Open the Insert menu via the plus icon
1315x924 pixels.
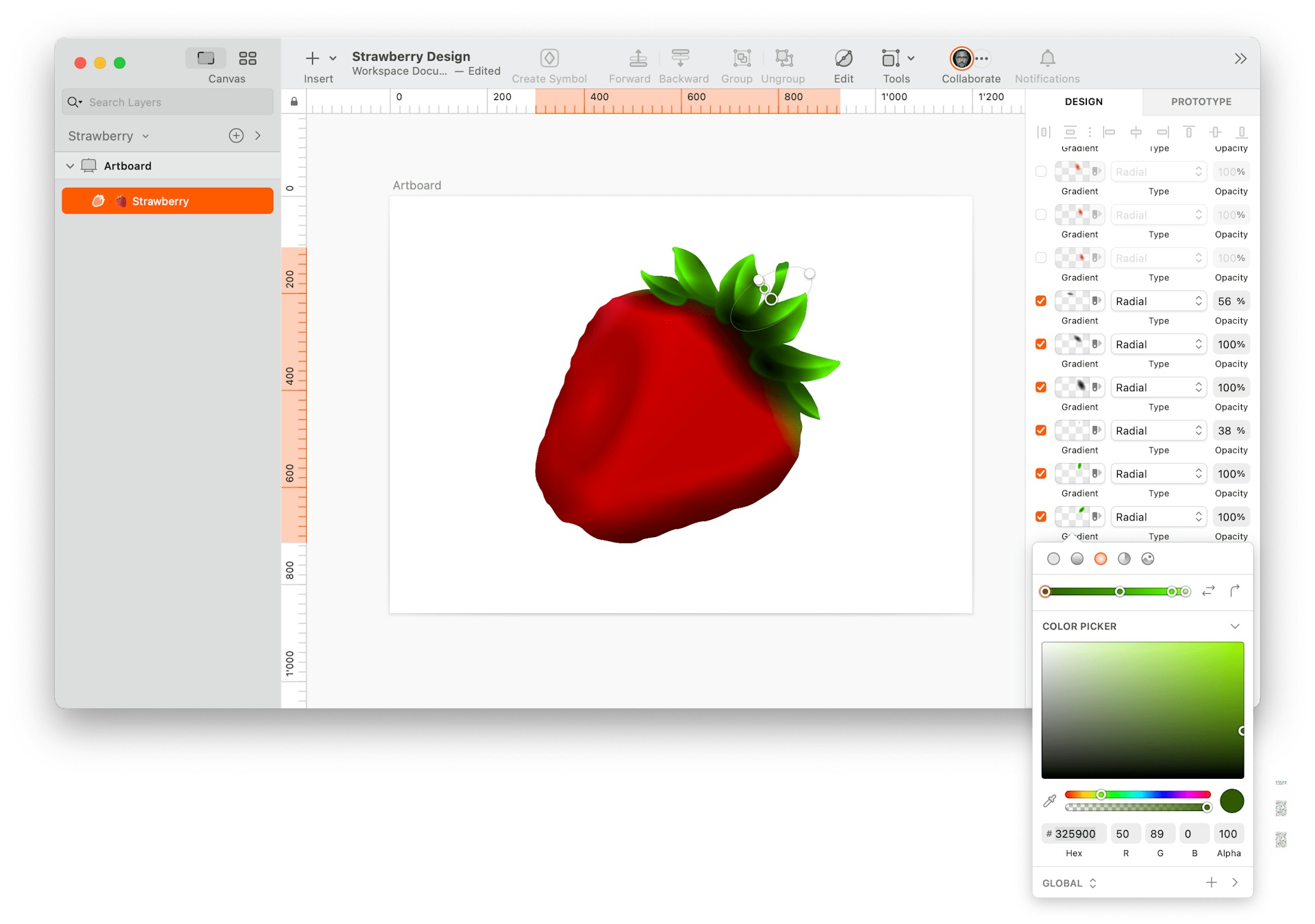click(312, 58)
